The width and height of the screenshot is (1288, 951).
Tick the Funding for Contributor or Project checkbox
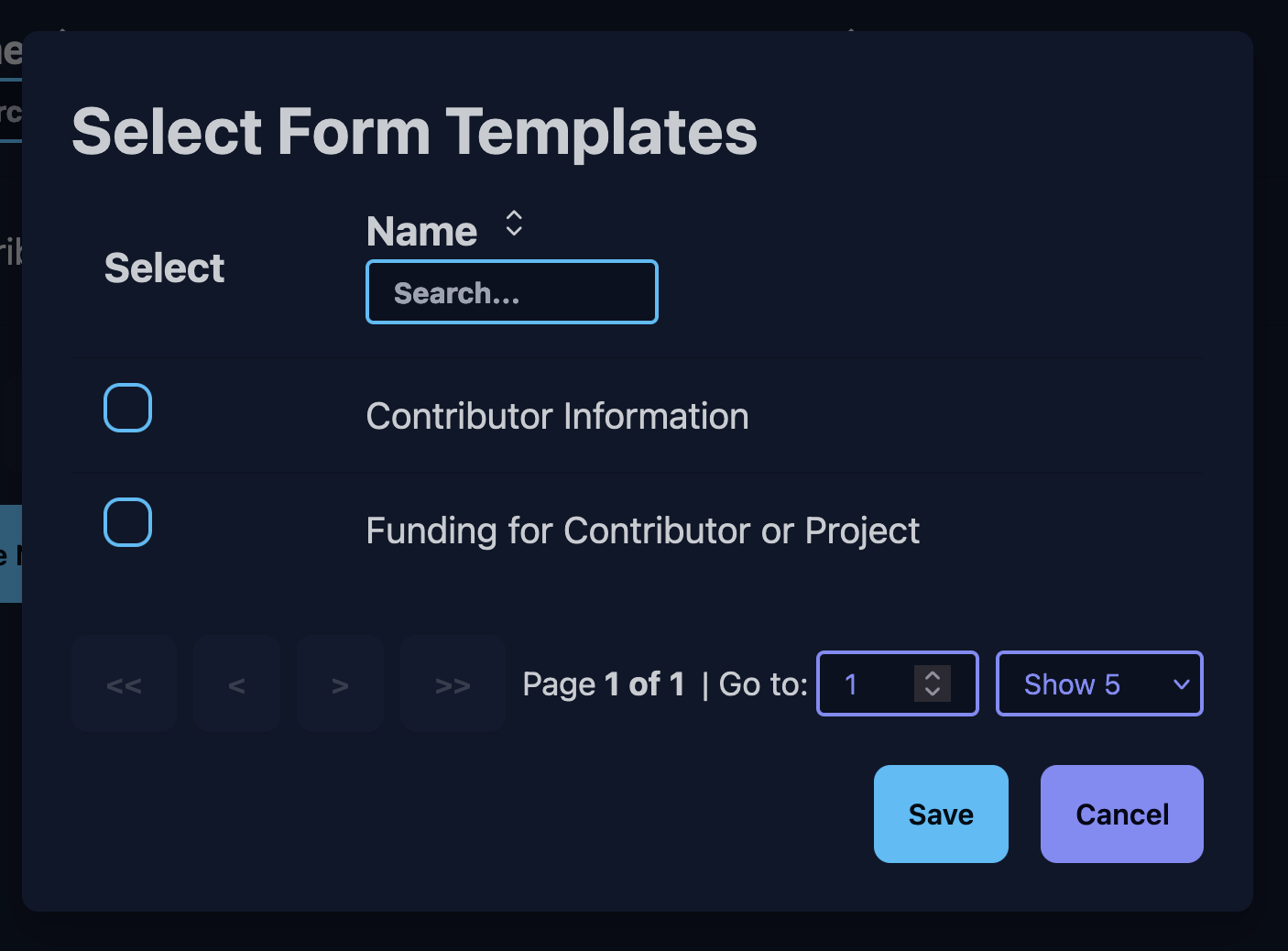tap(127, 522)
